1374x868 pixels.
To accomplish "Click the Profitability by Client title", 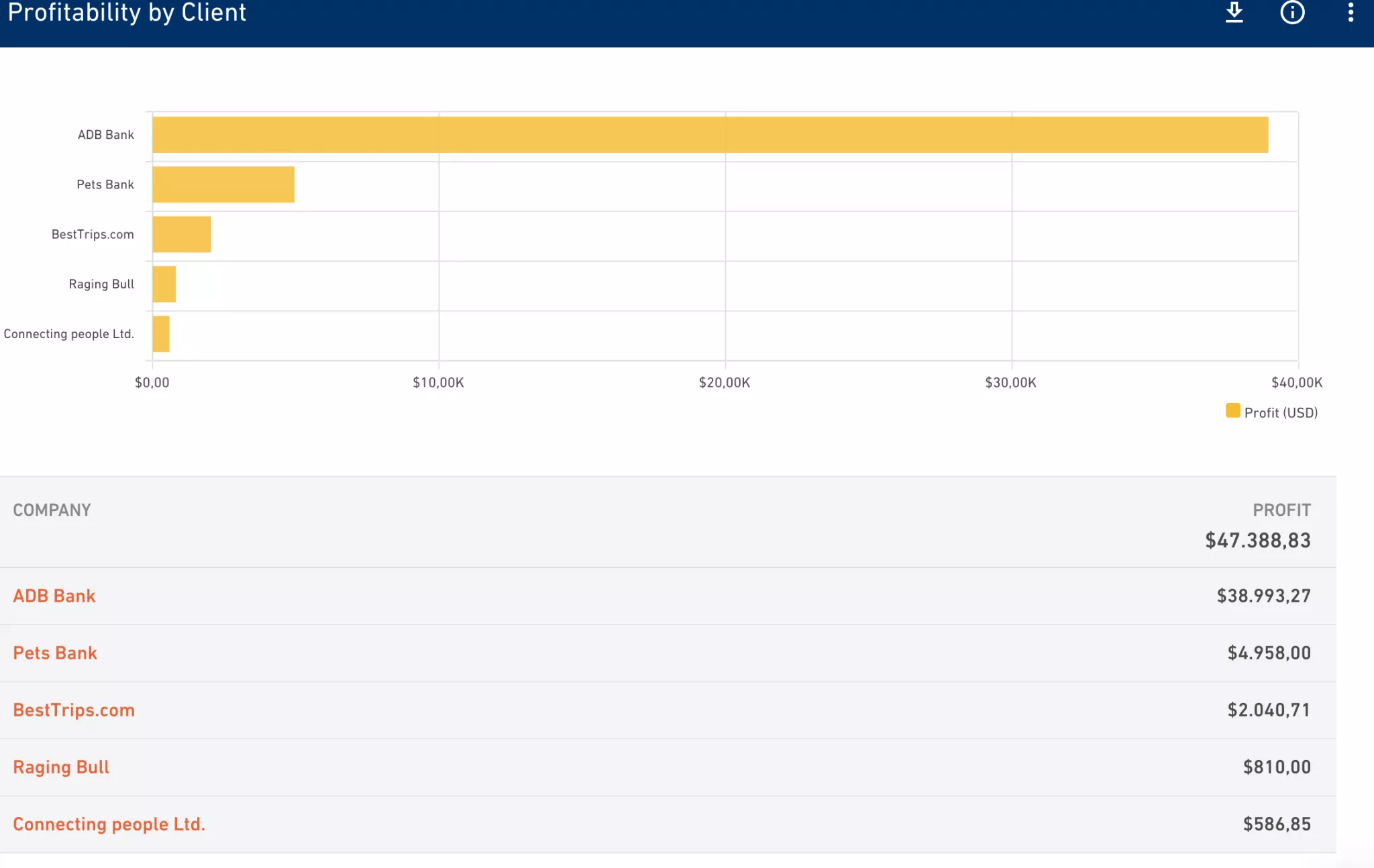I will tap(127, 13).
